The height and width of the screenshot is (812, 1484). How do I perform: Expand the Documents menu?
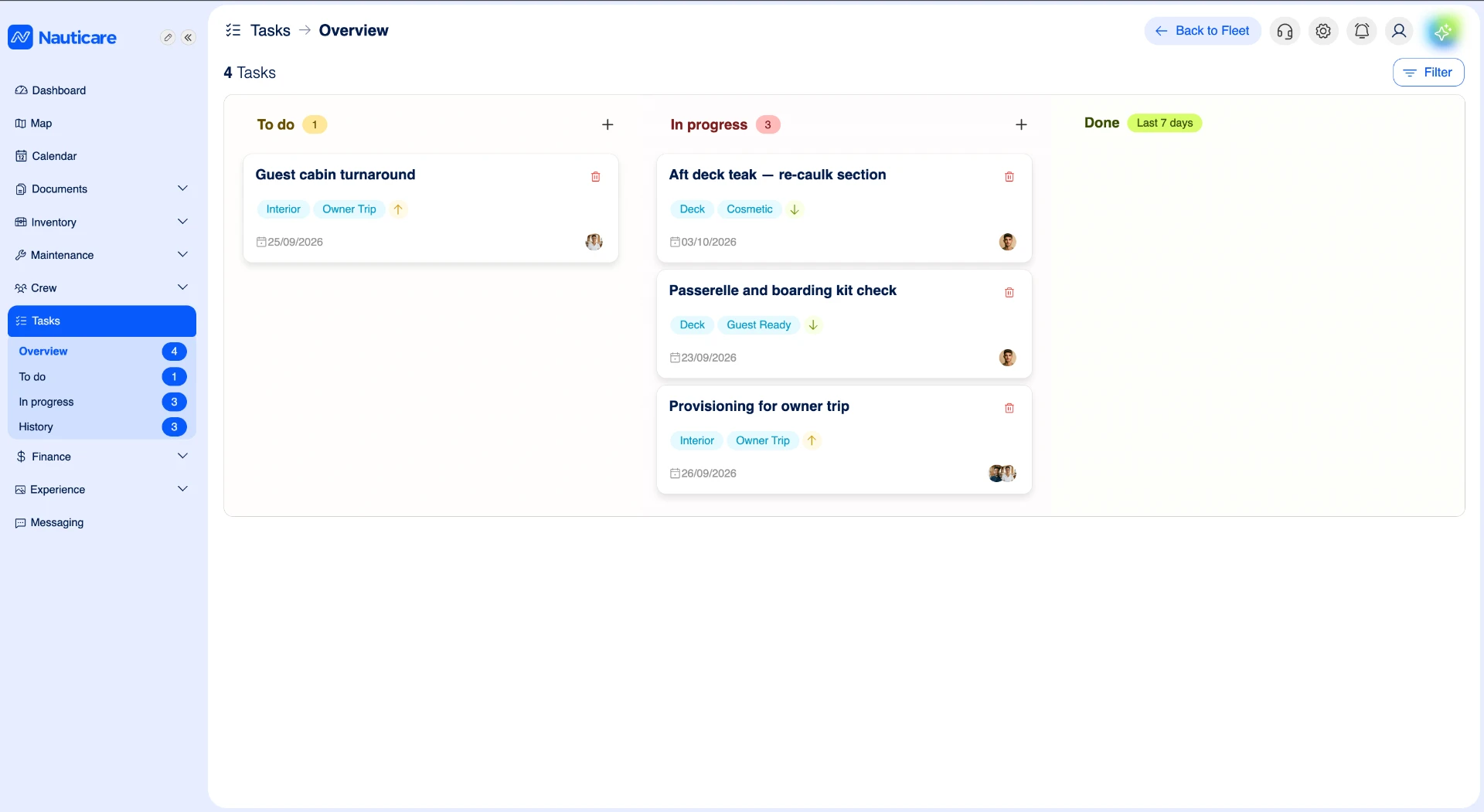click(x=101, y=189)
